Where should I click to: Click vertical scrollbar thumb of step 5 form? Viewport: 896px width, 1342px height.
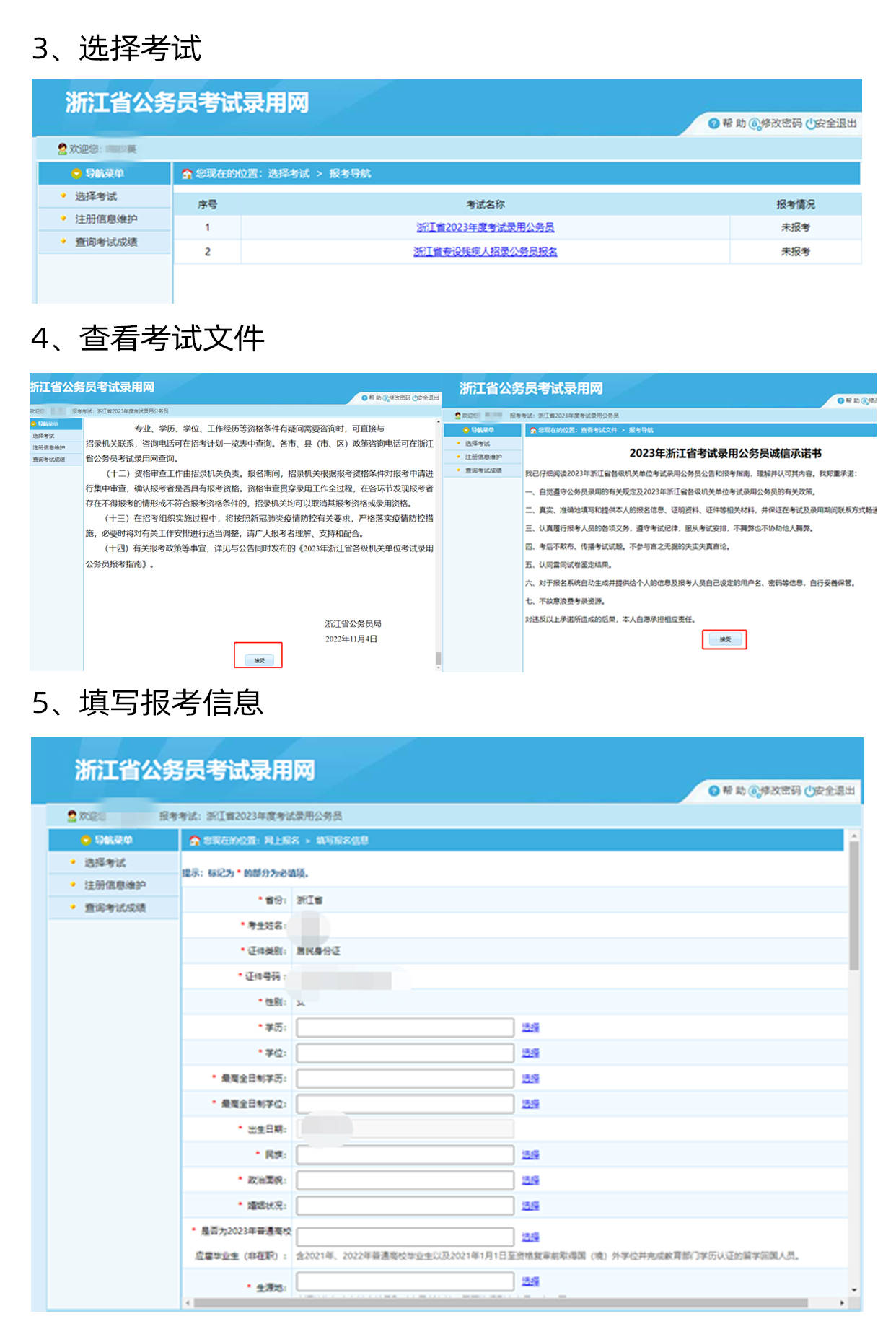(x=854, y=906)
